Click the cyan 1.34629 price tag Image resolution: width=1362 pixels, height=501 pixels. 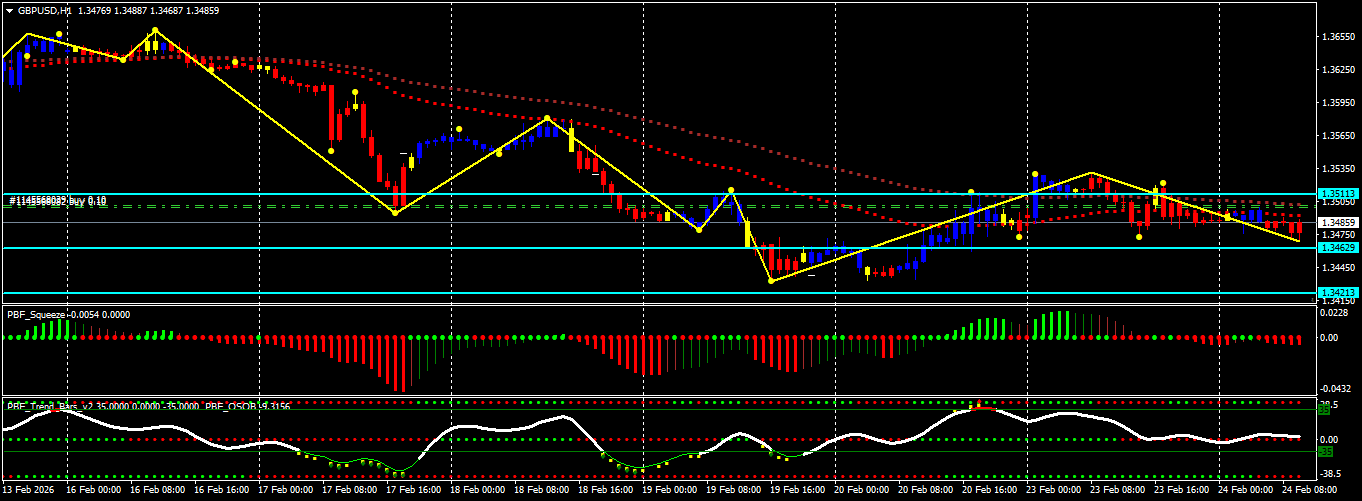1338,247
